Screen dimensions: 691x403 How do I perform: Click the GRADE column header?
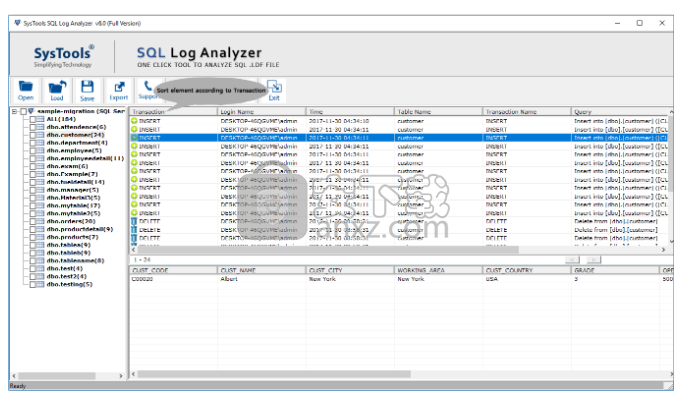coord(615,270)
